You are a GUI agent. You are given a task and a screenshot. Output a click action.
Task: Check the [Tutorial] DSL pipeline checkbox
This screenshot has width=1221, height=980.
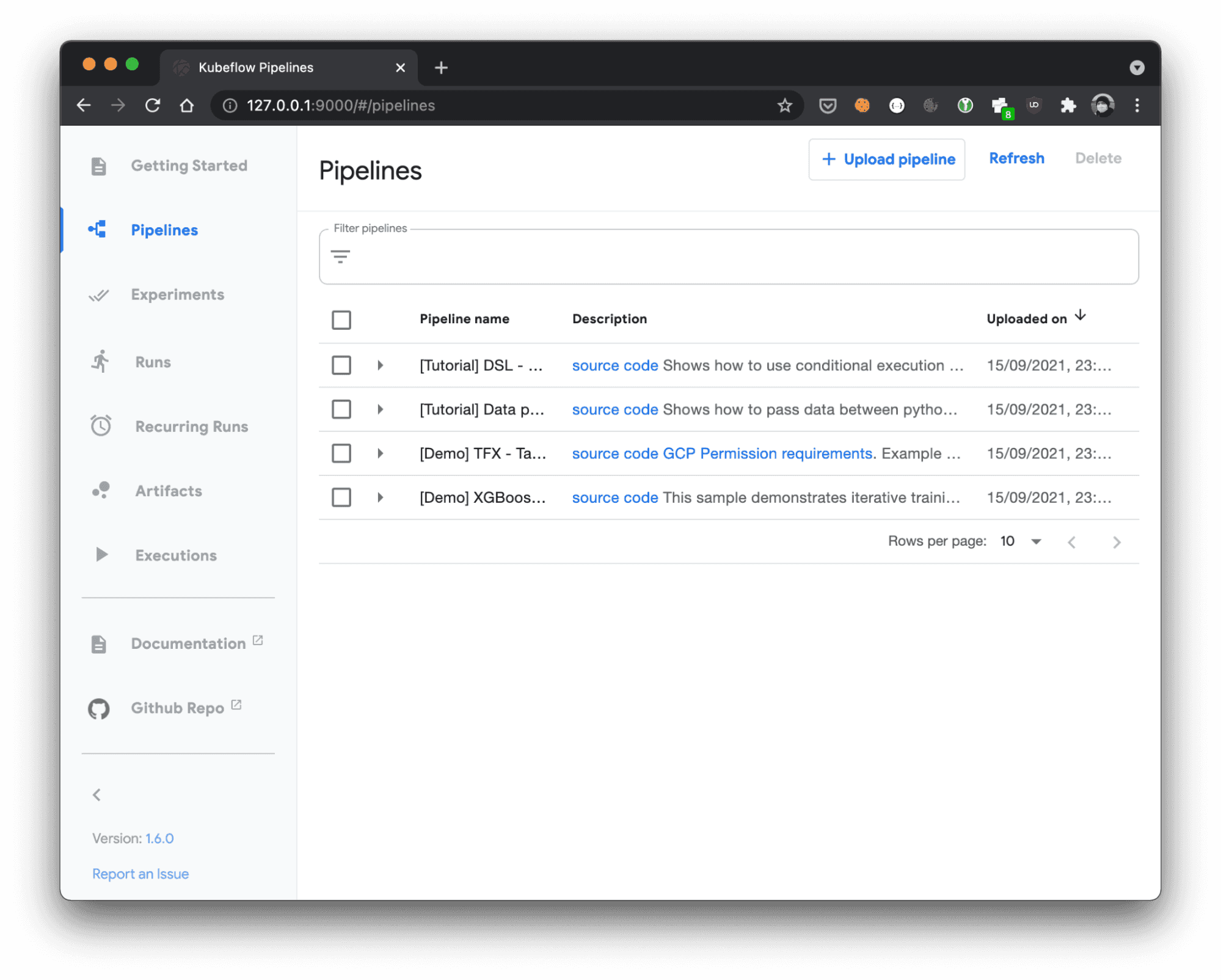341,365
